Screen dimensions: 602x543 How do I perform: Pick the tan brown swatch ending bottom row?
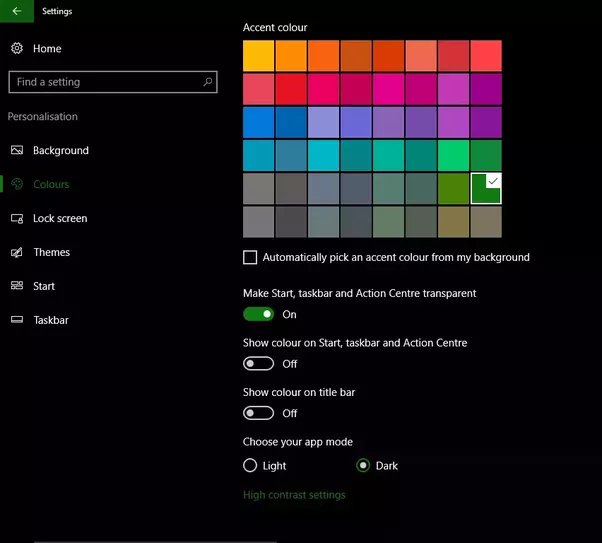tap(486, 222)
